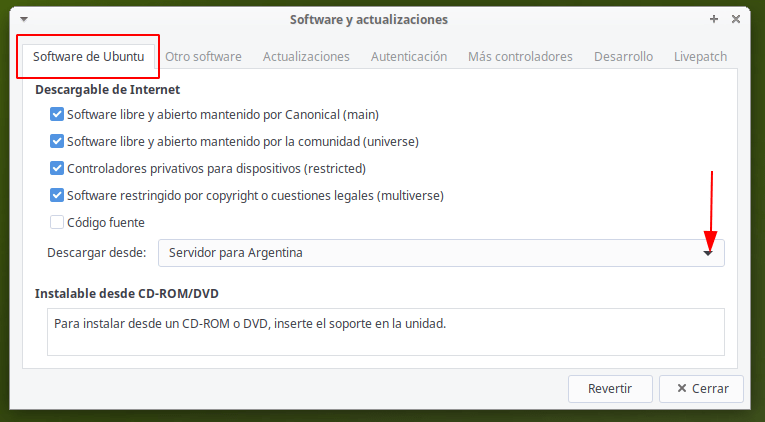The height and width of the screenshot is (422, 765).
Task: Open the Servidor para Argentina combo box
Action: [x=441, y=253]
